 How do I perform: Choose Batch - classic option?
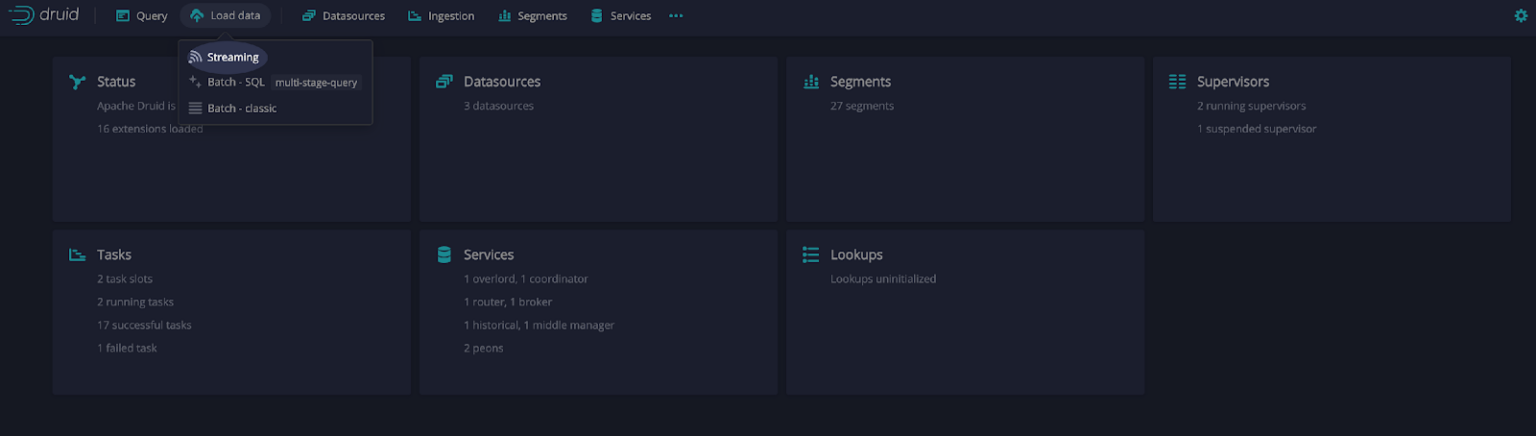(x=275, y=108)
